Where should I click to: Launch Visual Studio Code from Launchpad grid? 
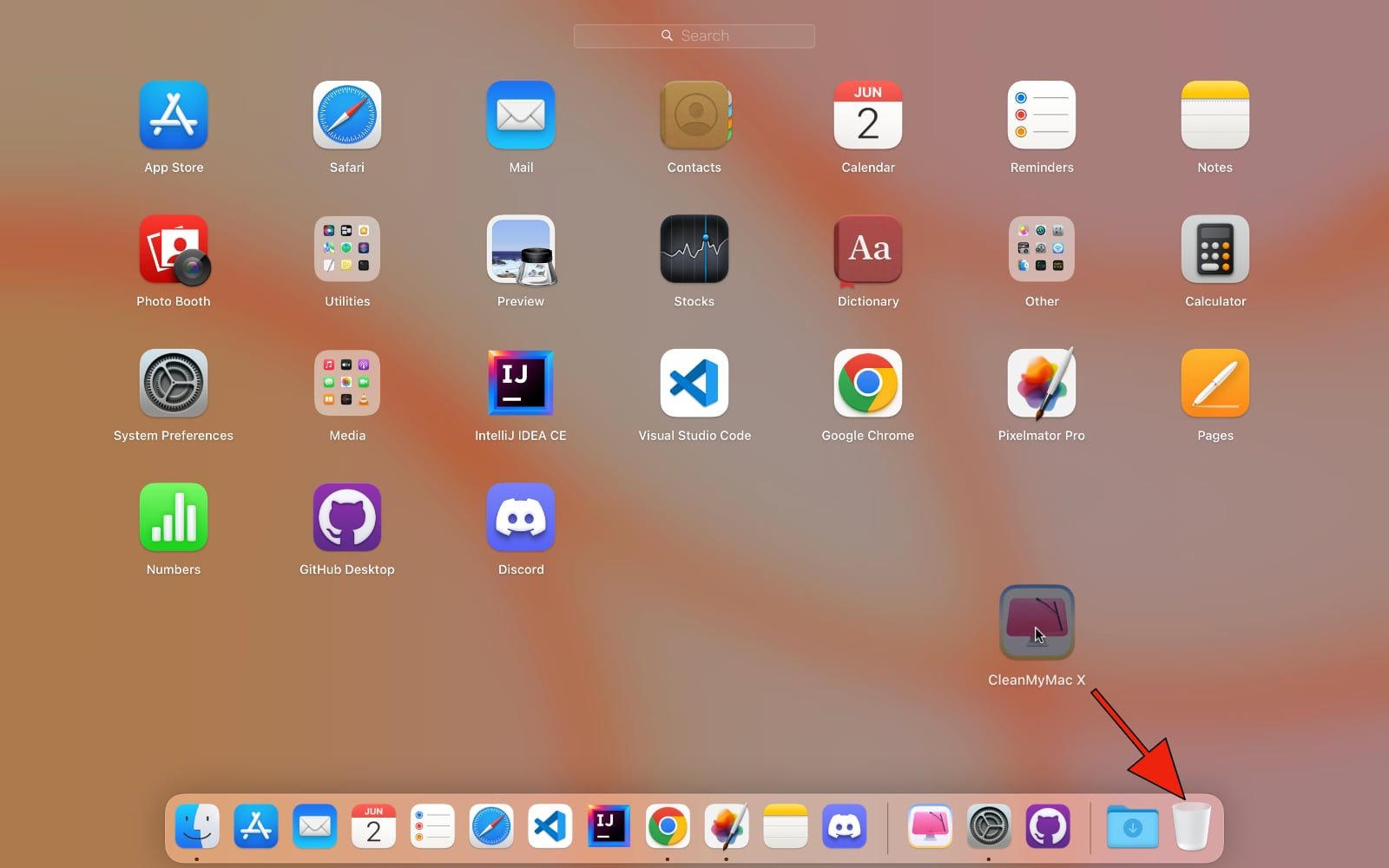[694, 384]
